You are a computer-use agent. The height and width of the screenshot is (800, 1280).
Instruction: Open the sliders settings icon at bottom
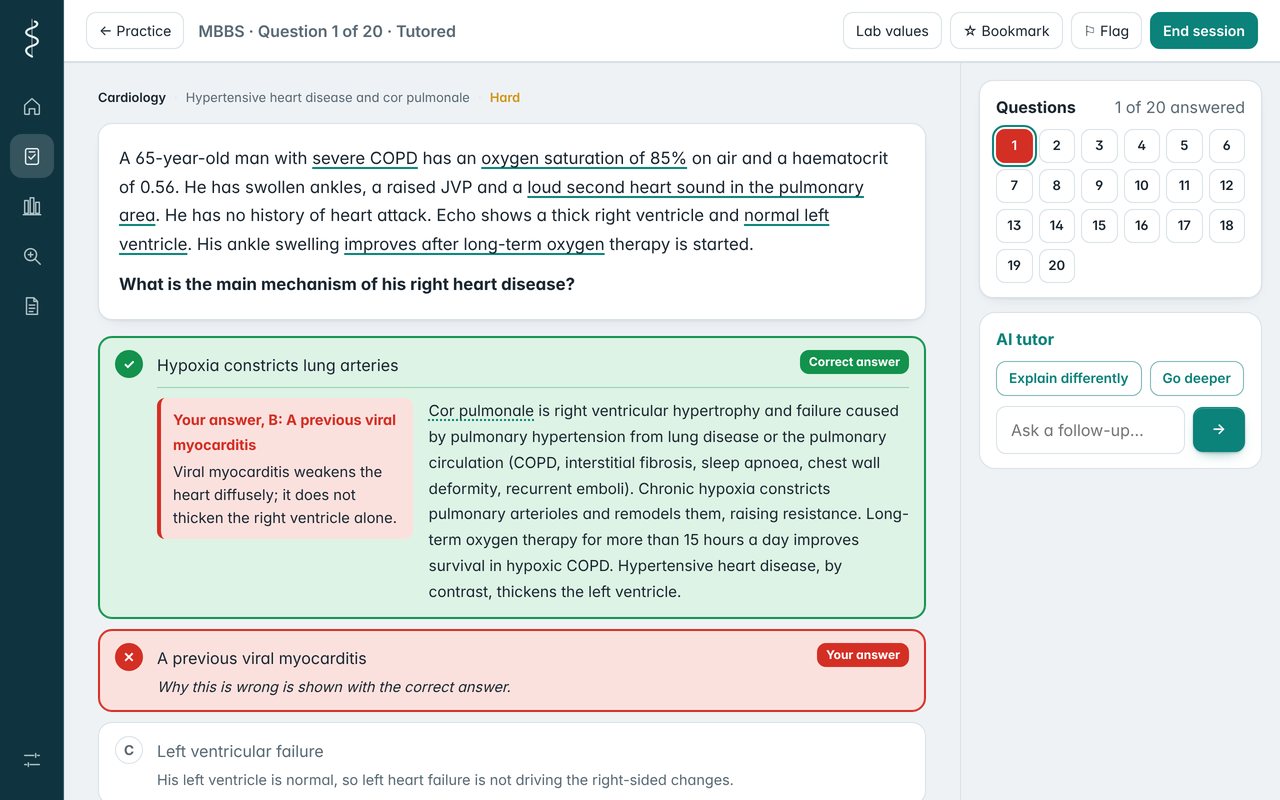point(32,760)
